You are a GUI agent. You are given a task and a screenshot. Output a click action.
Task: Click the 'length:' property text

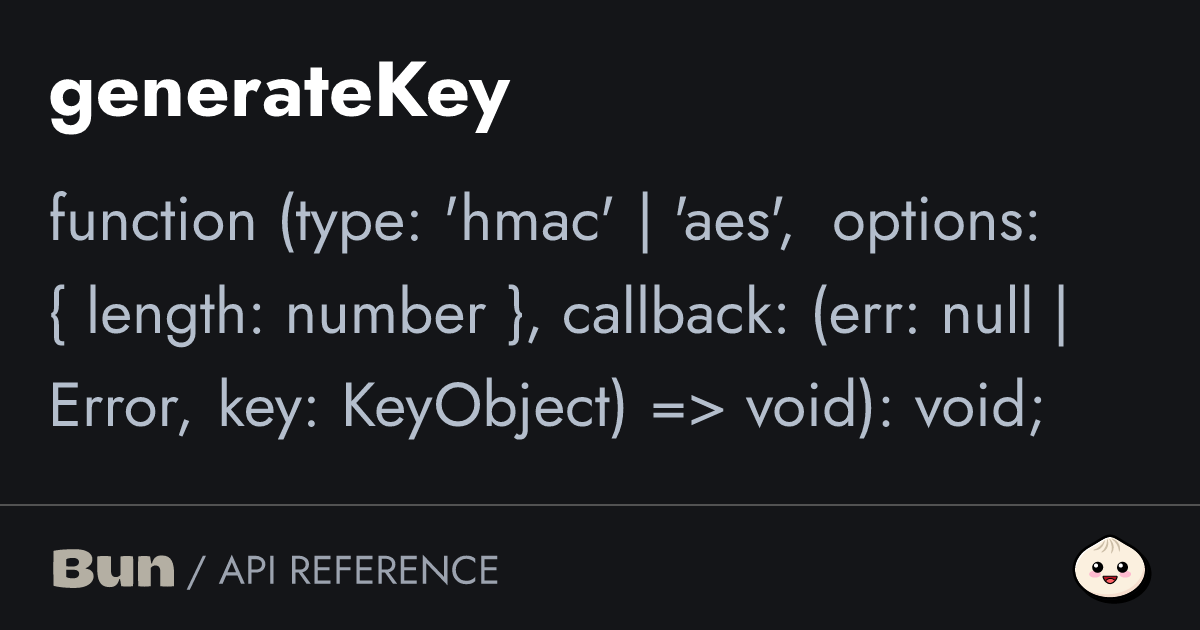[178, 314]
